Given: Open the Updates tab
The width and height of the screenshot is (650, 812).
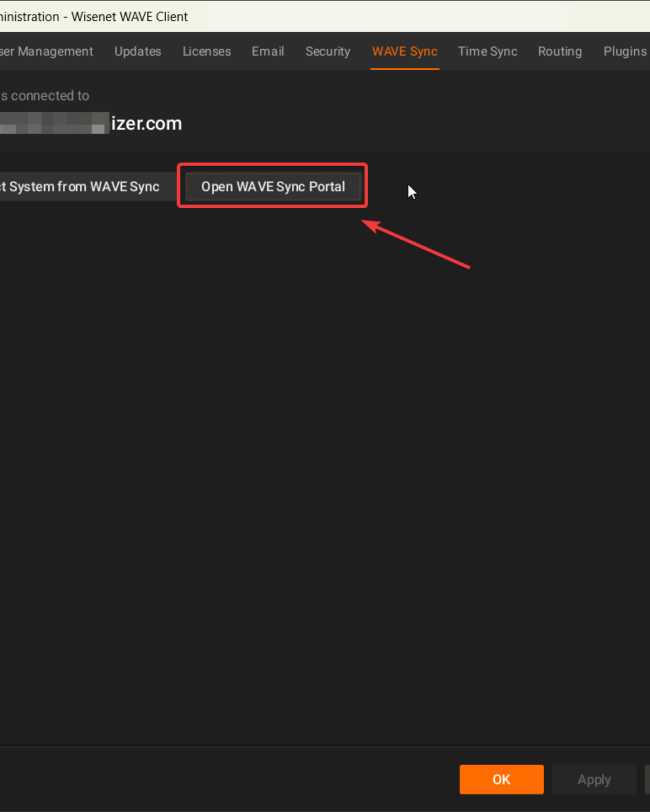Looking at the screenshot, I should click(138, 51).
